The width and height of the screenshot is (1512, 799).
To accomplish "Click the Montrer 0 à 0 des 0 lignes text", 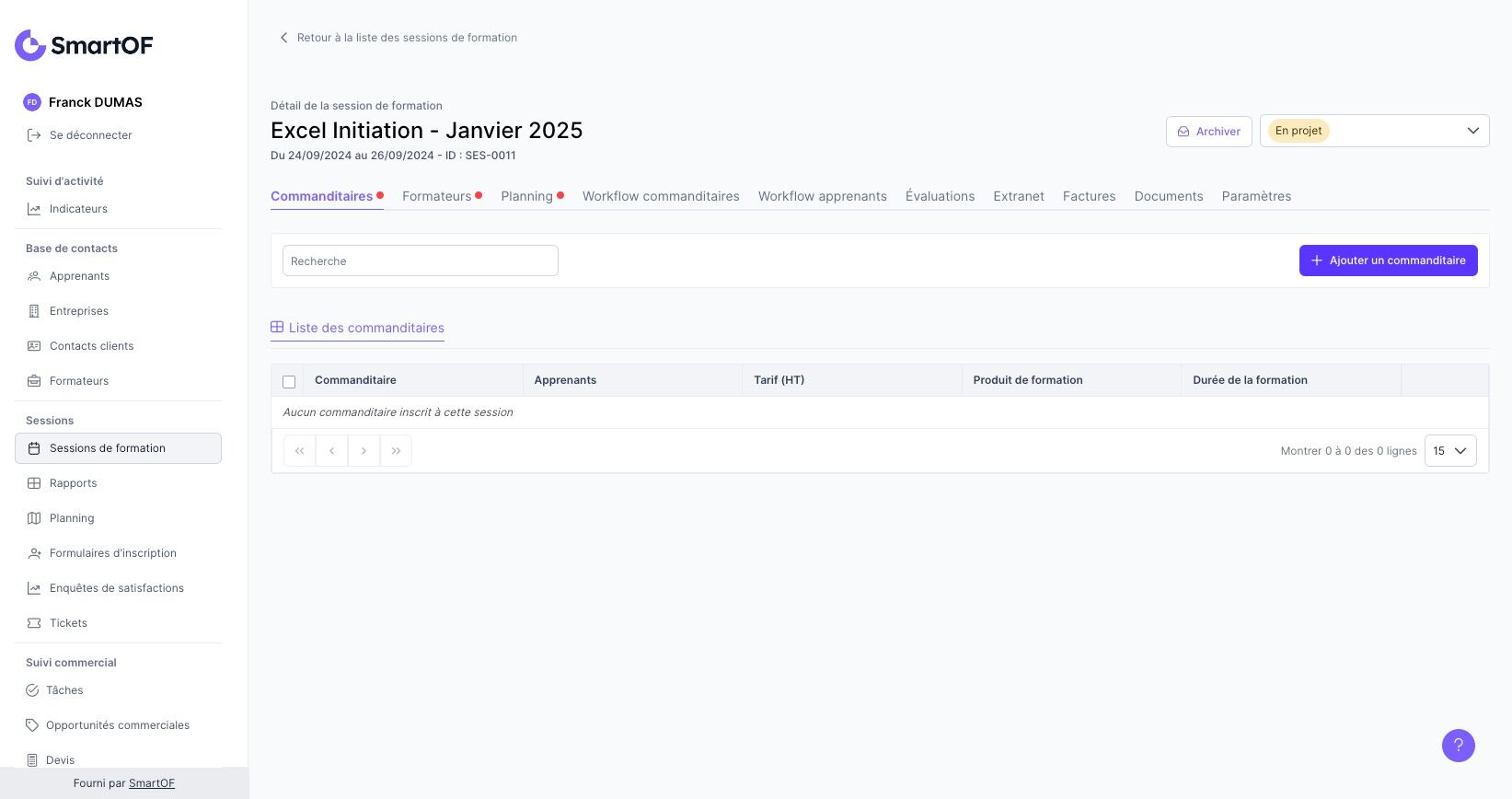I will point(1348,451).
